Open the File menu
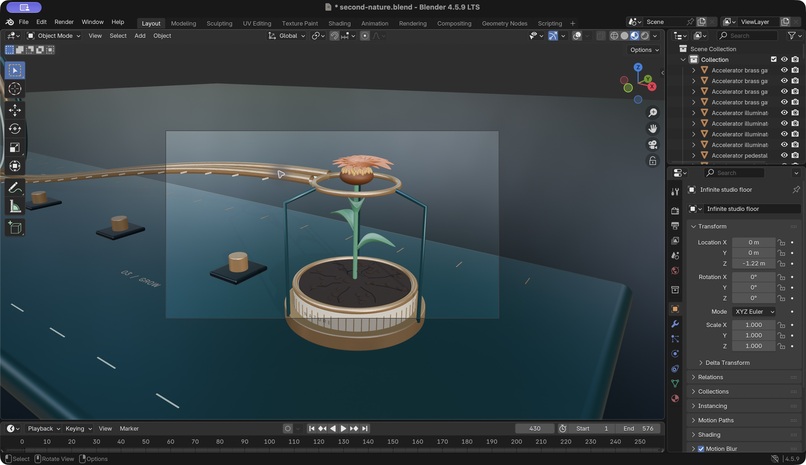The image size is (806, 465). (x=24, y=22)
